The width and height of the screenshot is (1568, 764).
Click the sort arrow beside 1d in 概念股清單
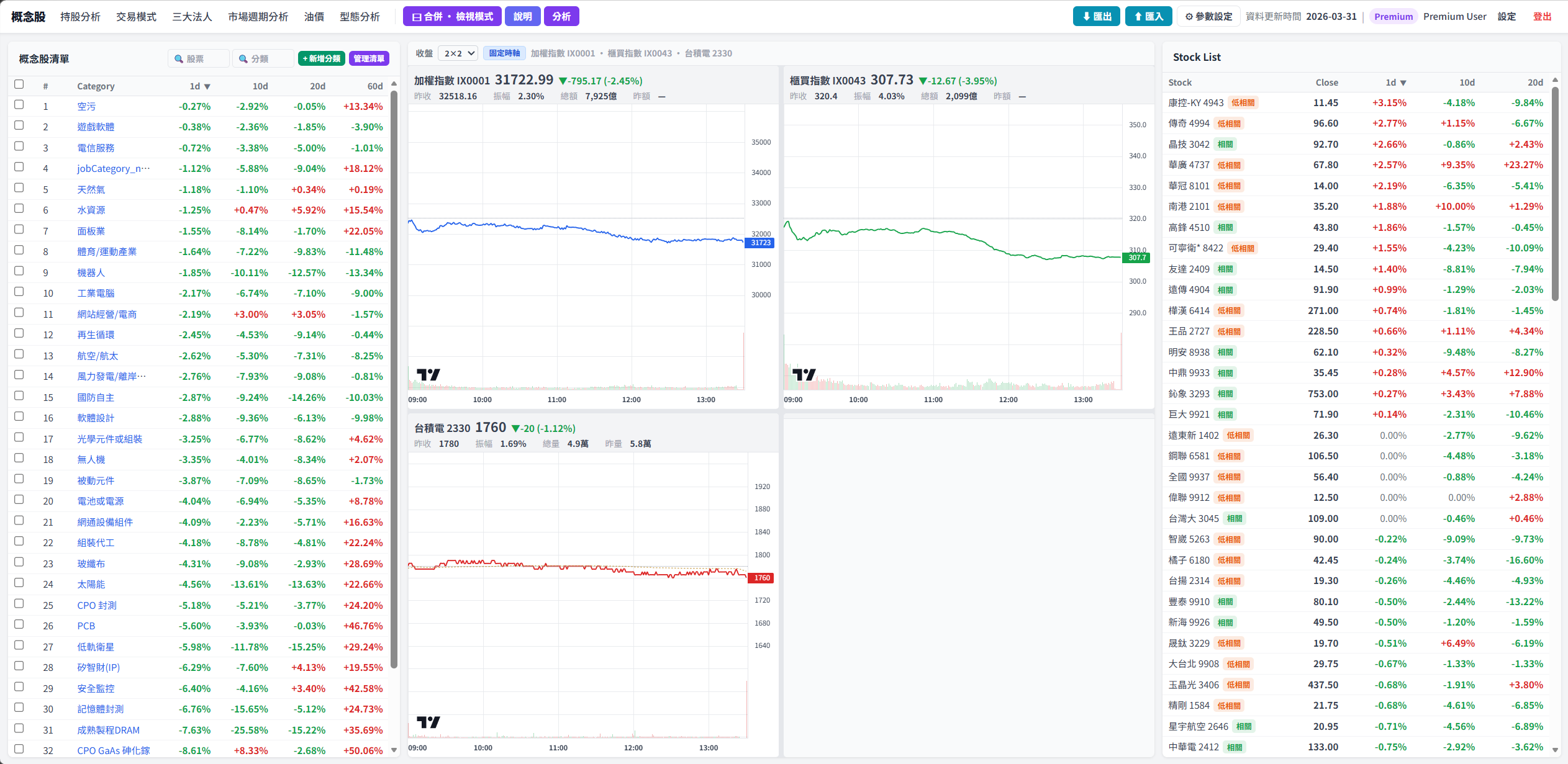pos(207,87)
